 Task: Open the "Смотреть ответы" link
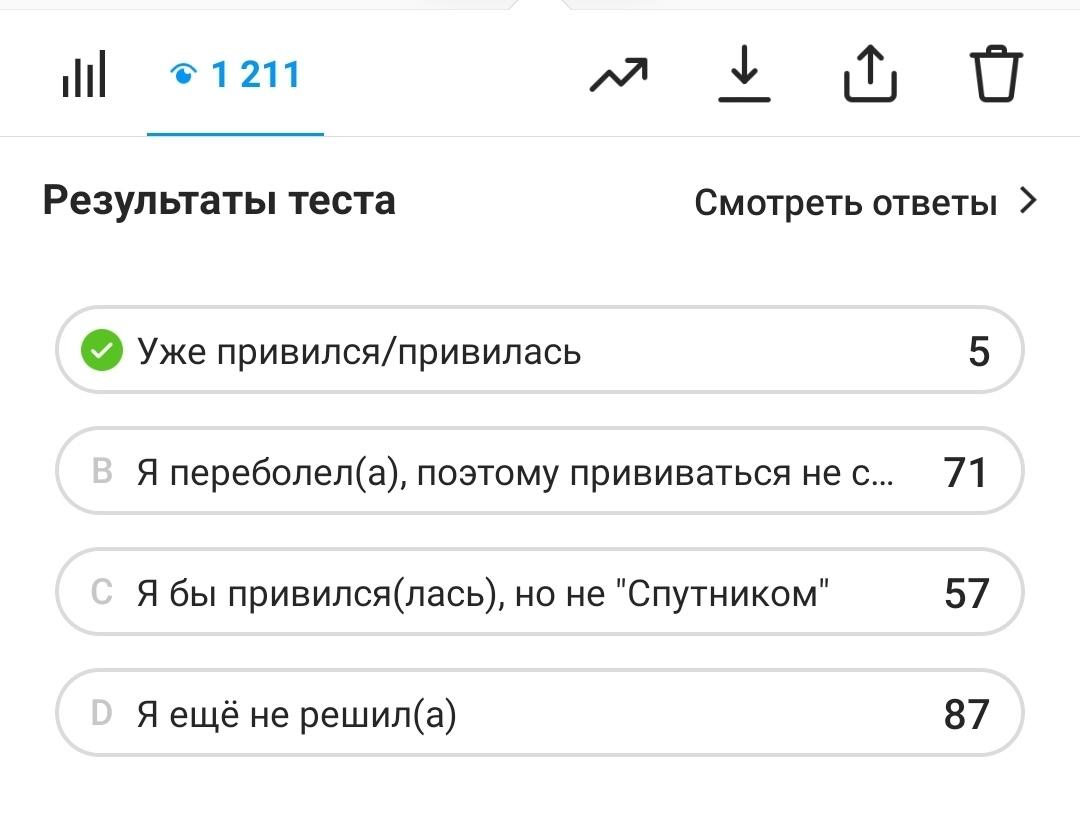point(846,203)
